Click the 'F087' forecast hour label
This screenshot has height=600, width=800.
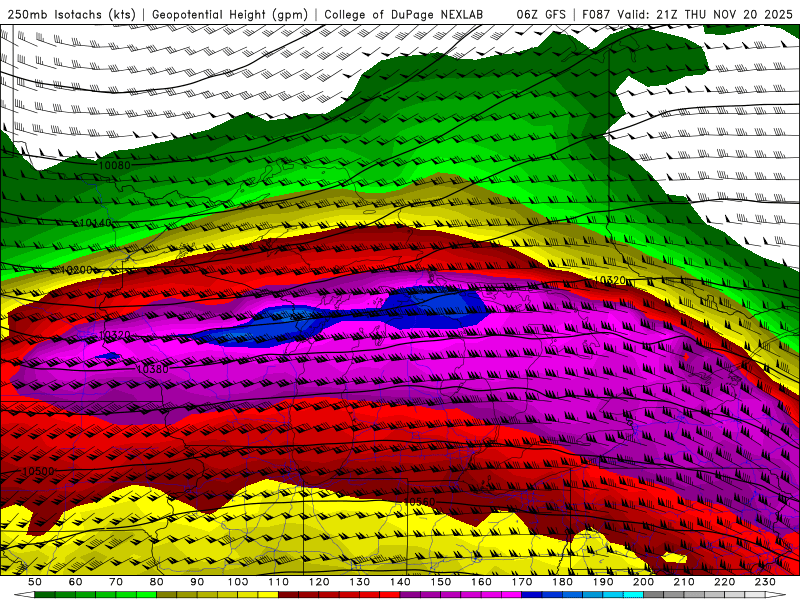coord(596,15)
